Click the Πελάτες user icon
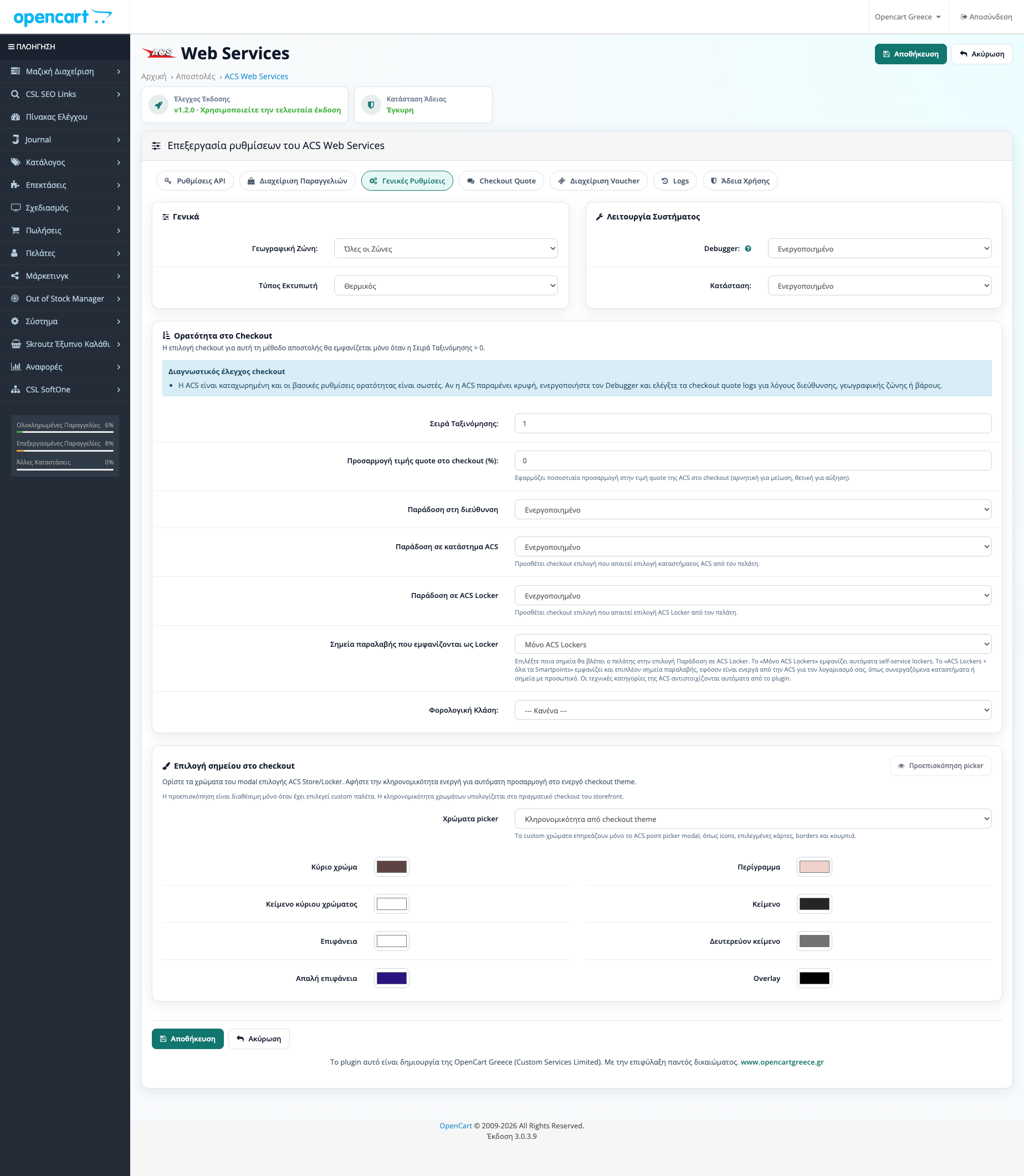 coord(16,253)
